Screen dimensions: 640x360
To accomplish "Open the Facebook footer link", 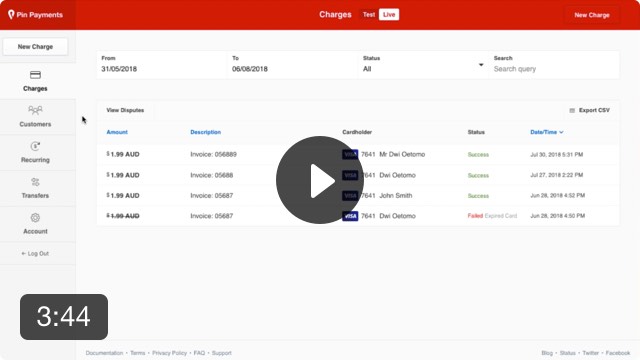I will [x=618, y=353].
